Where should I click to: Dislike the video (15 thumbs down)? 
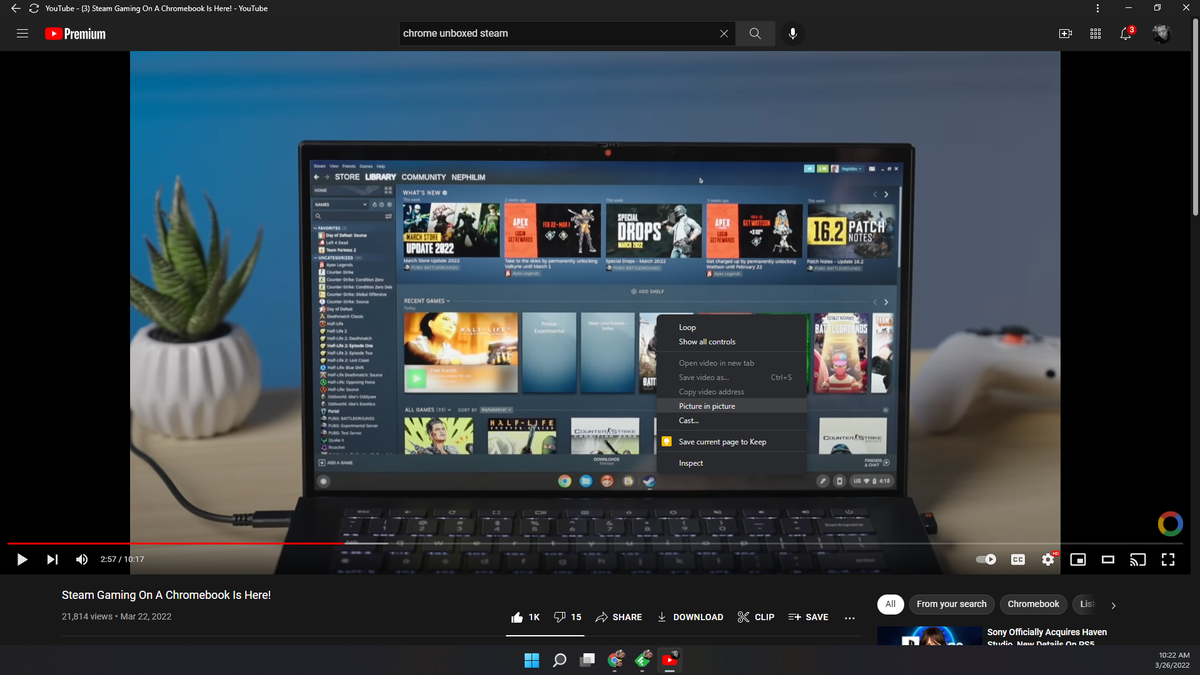tap(567, 617)
